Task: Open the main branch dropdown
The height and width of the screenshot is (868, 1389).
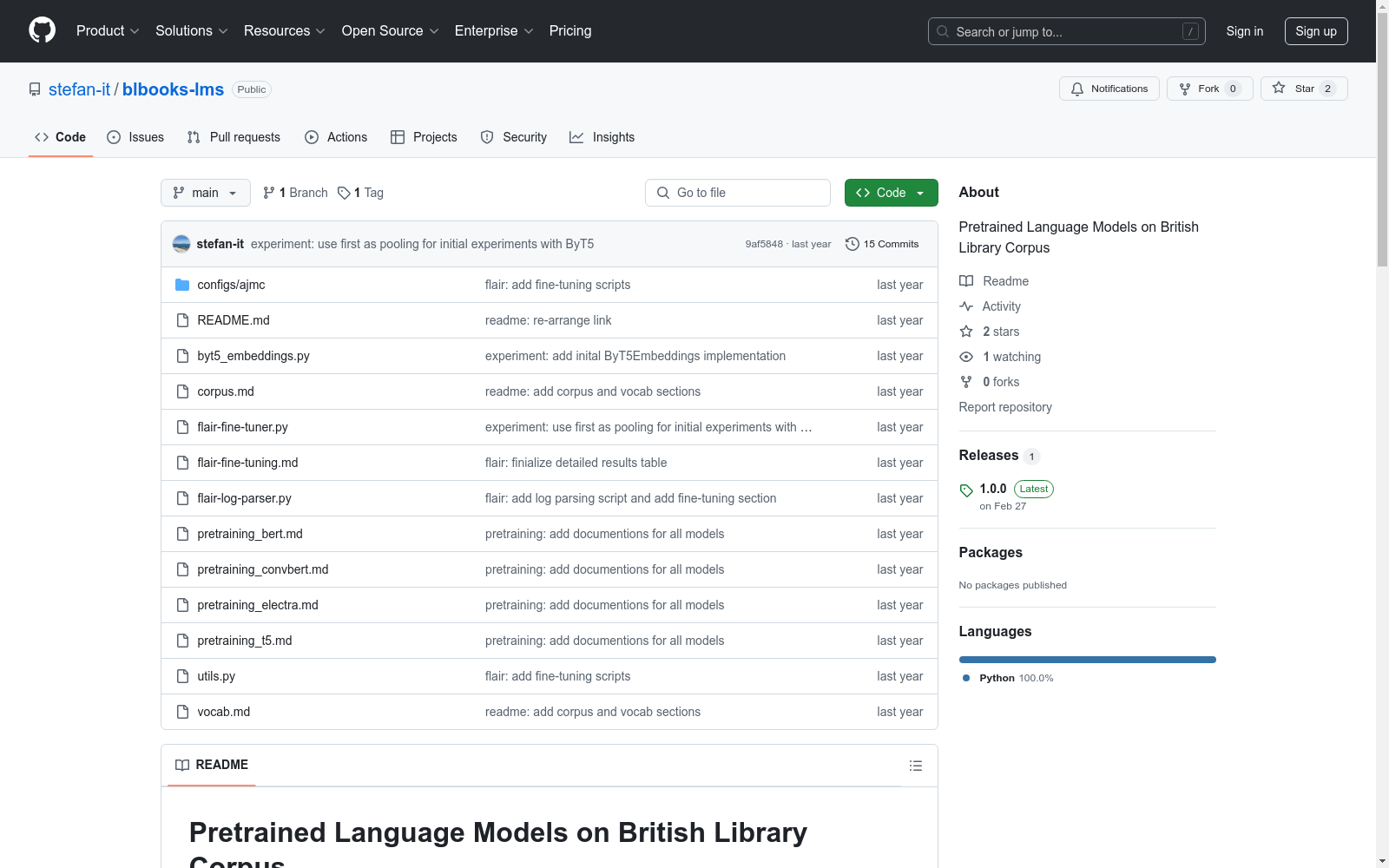Action: 206,193
